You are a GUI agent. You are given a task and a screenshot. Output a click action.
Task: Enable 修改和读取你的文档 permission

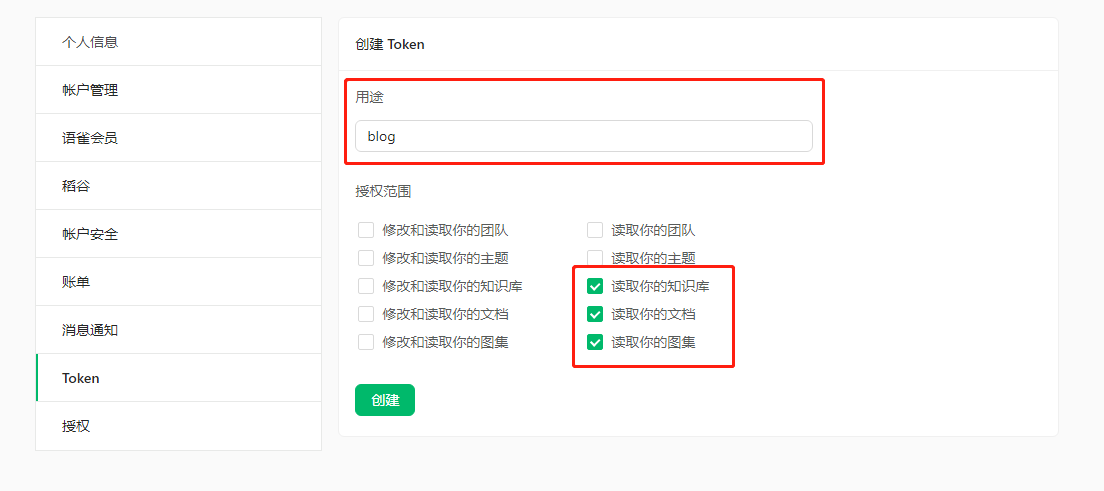(x=366, y=314)
